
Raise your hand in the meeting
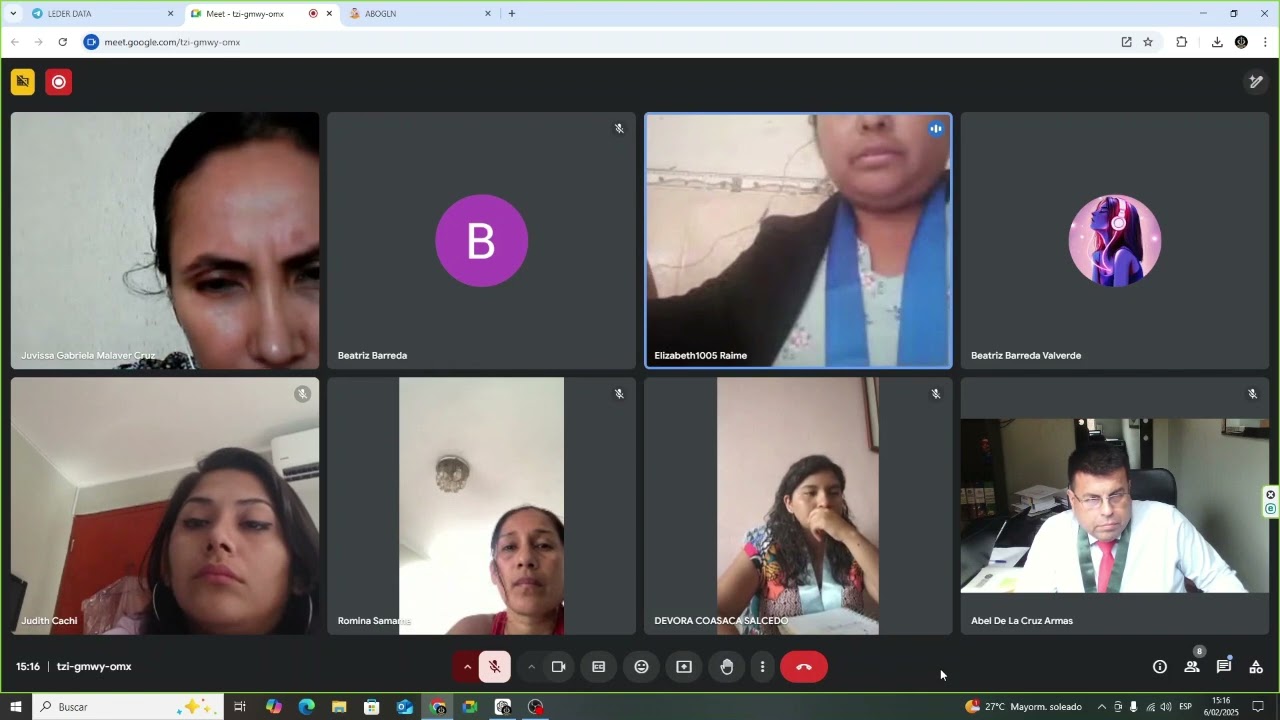pos(727,667)
